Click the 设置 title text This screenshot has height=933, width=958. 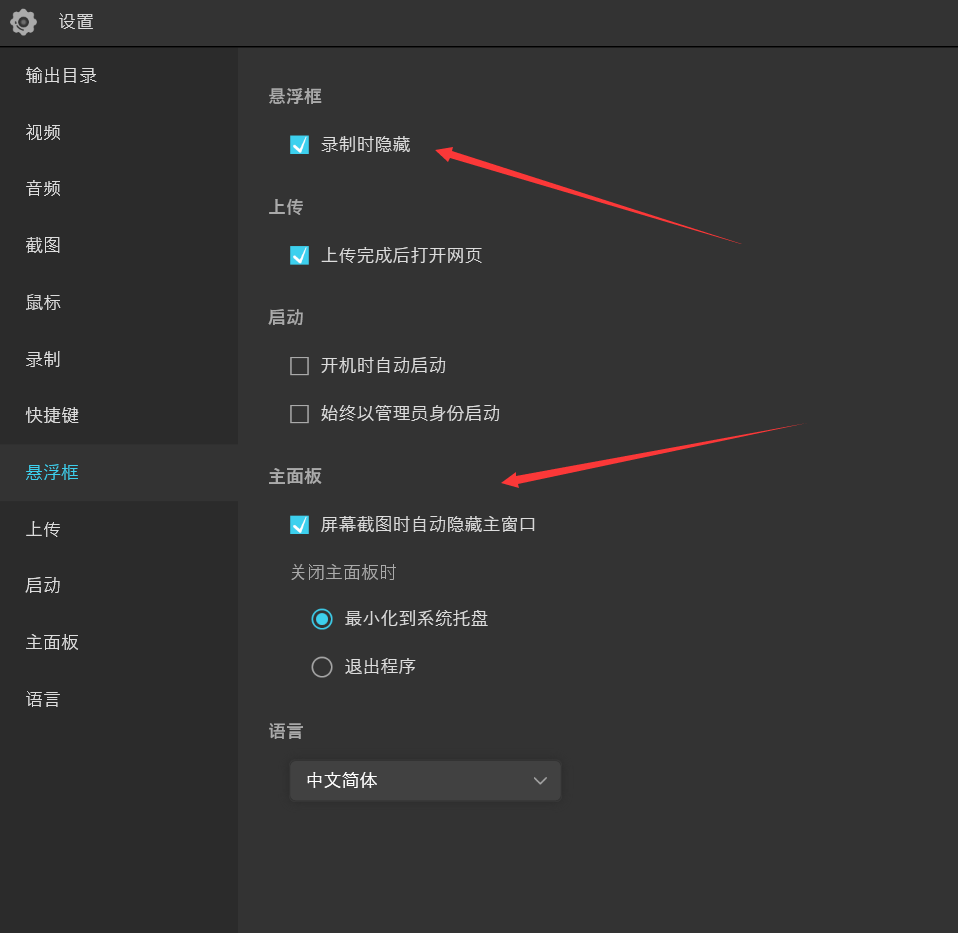76,22
